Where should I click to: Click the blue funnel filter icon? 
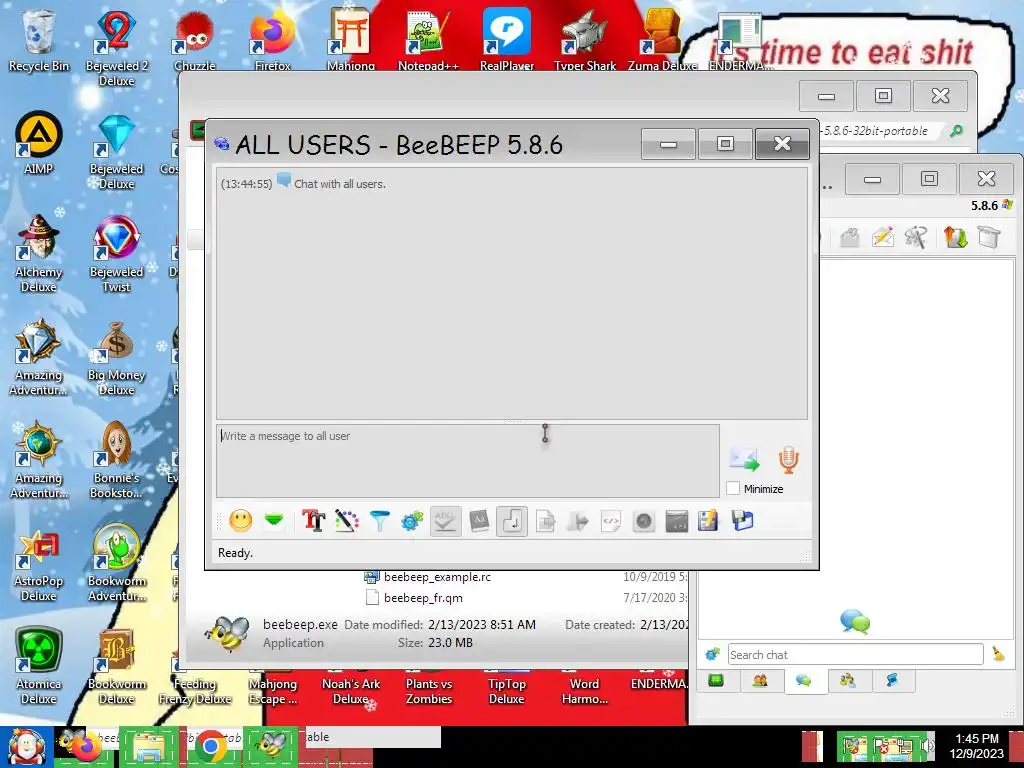click(379, 520)
